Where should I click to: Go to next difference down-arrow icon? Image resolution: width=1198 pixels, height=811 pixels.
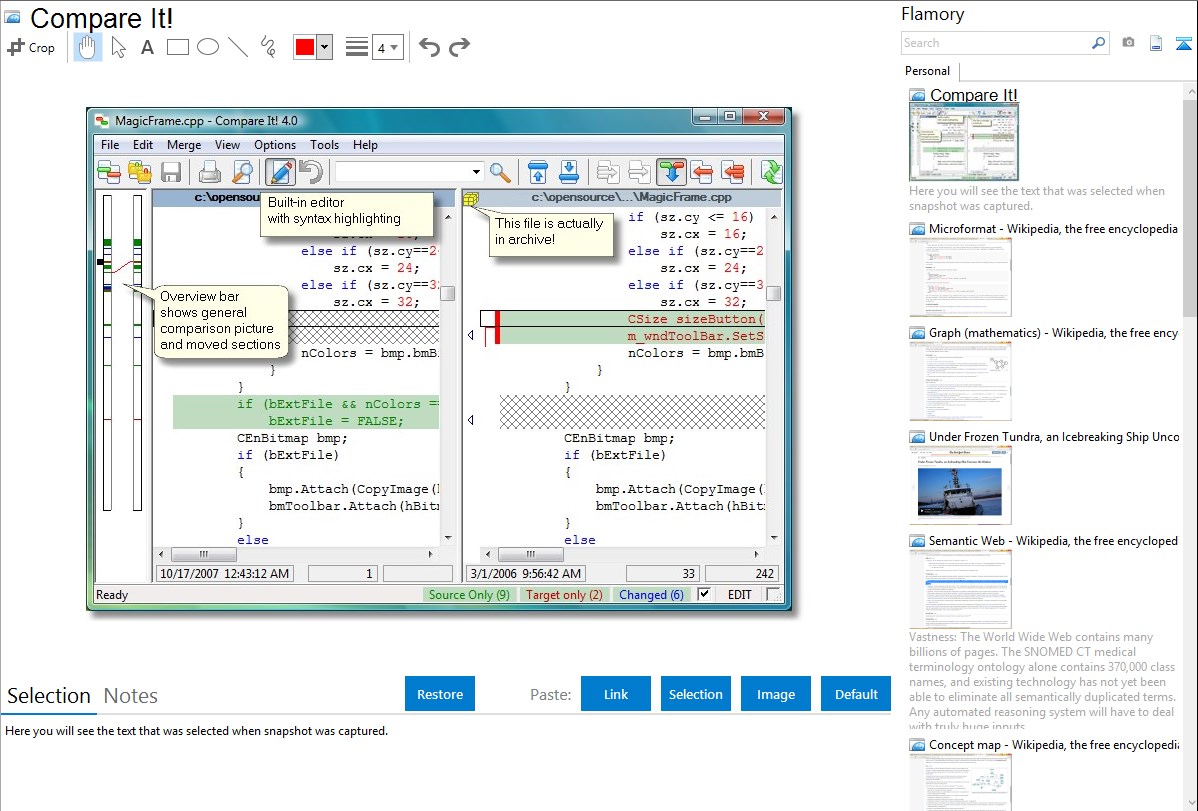point(569,172)
